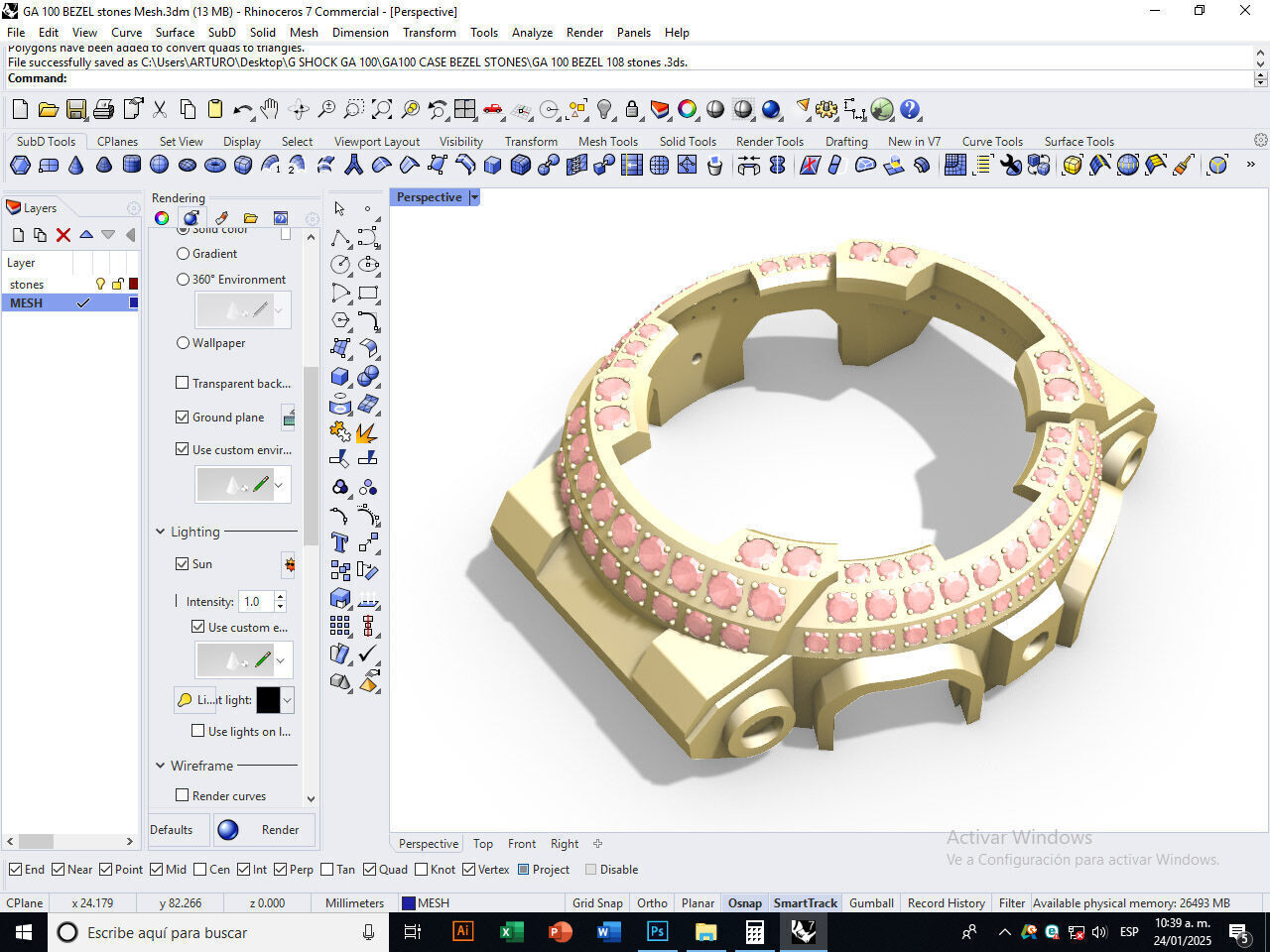Enable the Transparent background checkbox
This screenshot has height=952, width=1270.
tap(182, 383)
